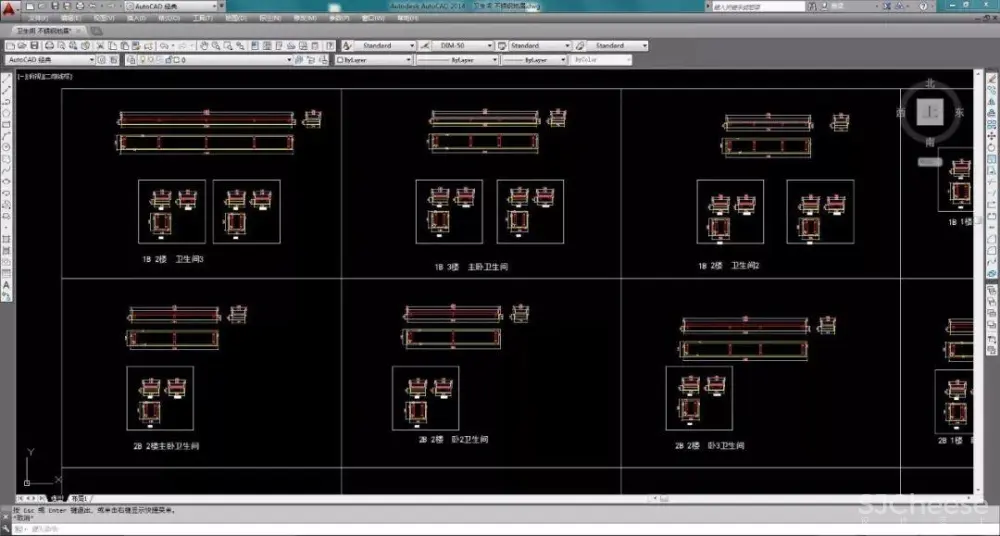The image size is (1000, 536).
Task: Click Save in the Standard toolbar
Action: point(34,46)
